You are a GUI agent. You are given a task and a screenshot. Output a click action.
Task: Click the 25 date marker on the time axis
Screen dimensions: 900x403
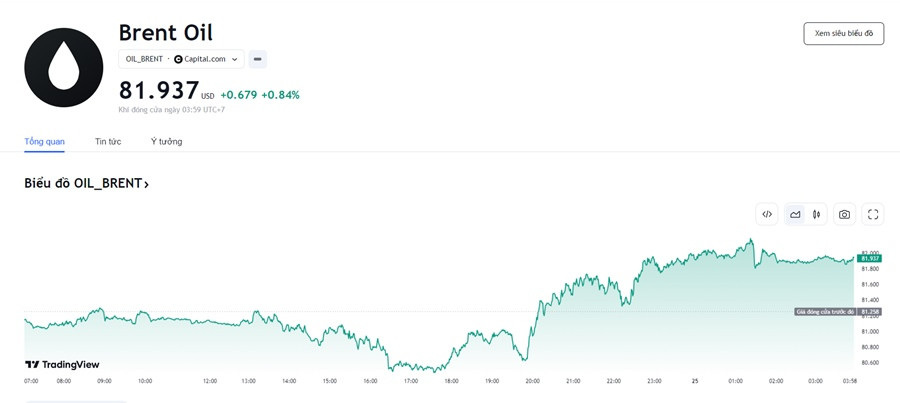point(695,381)
